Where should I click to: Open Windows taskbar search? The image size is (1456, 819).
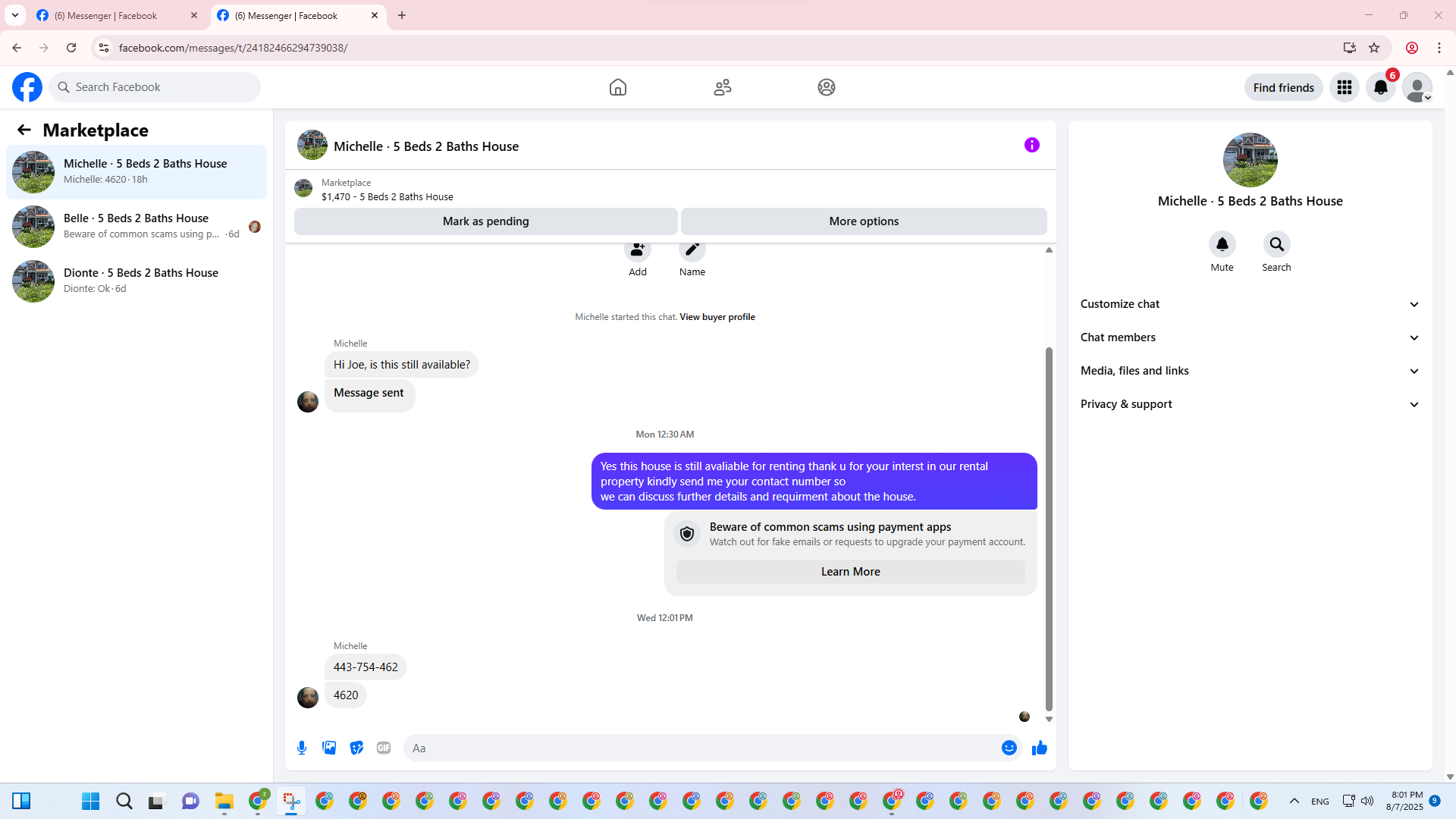coord(124,801)
